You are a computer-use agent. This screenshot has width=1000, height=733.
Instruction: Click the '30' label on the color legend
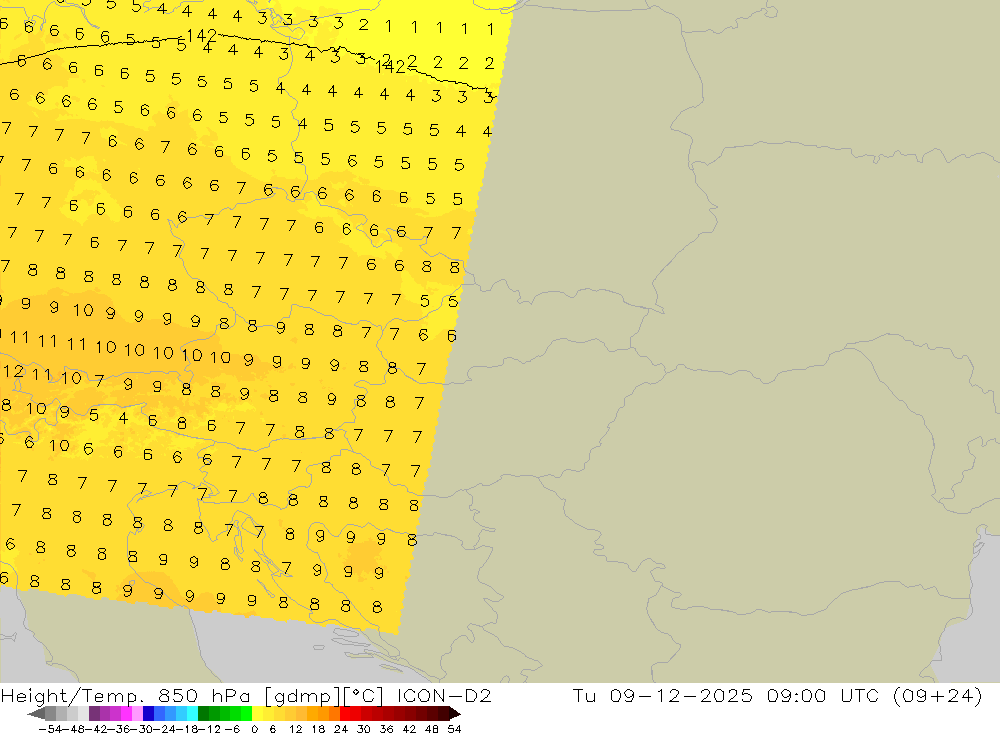tap(363, 729)
